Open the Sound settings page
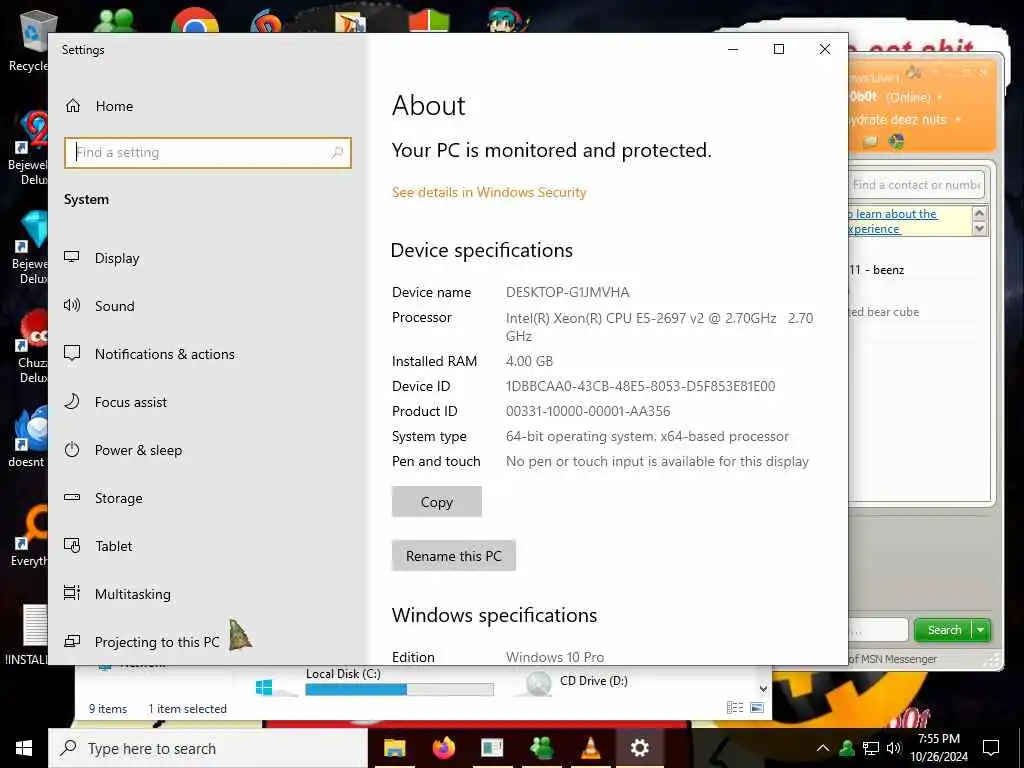Viewport: 1024px width, 768px height. [x=99, y=306]
